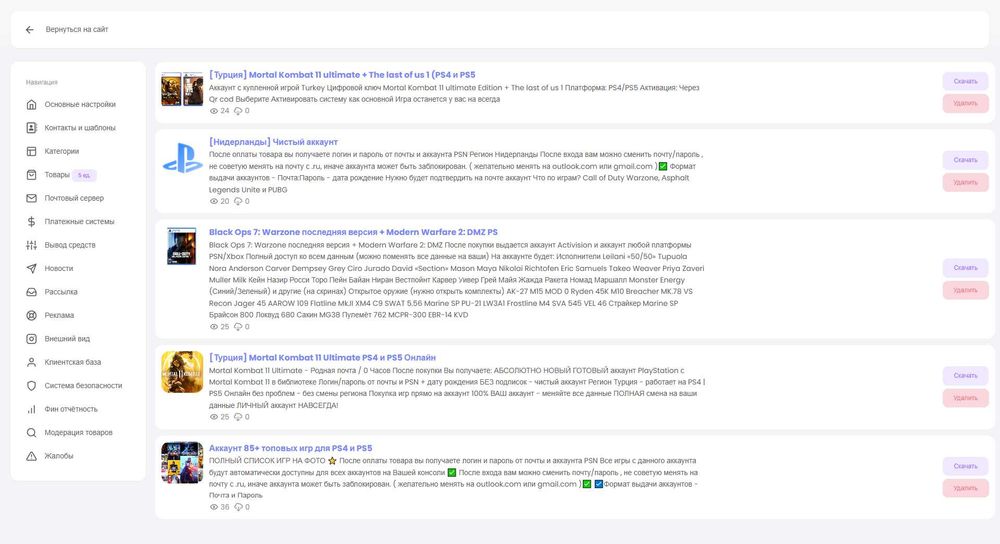Open Фин отчётность page
This screenshot has width=1000, height=544.
[71, 409]
